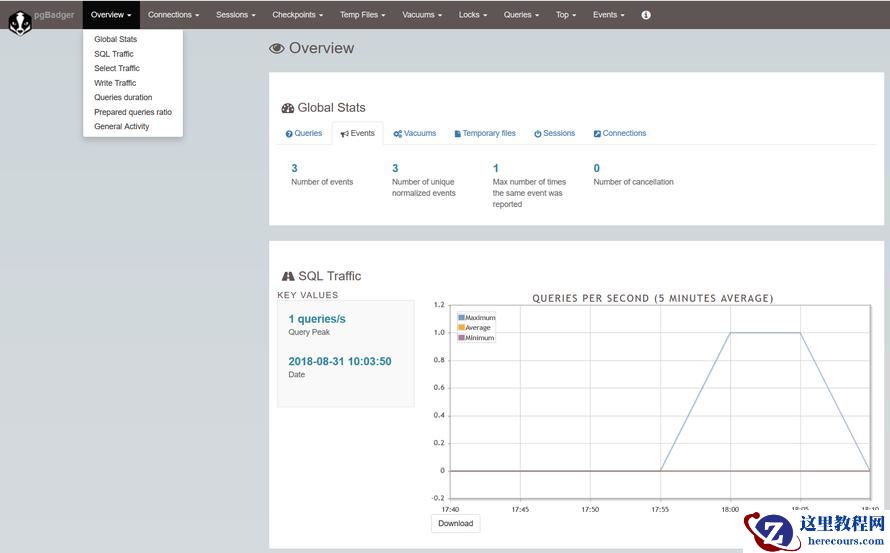This screenshot has height=553, width=890.
Task: Choose Prepared queries ratio menu entry
Action: [133, 112]
